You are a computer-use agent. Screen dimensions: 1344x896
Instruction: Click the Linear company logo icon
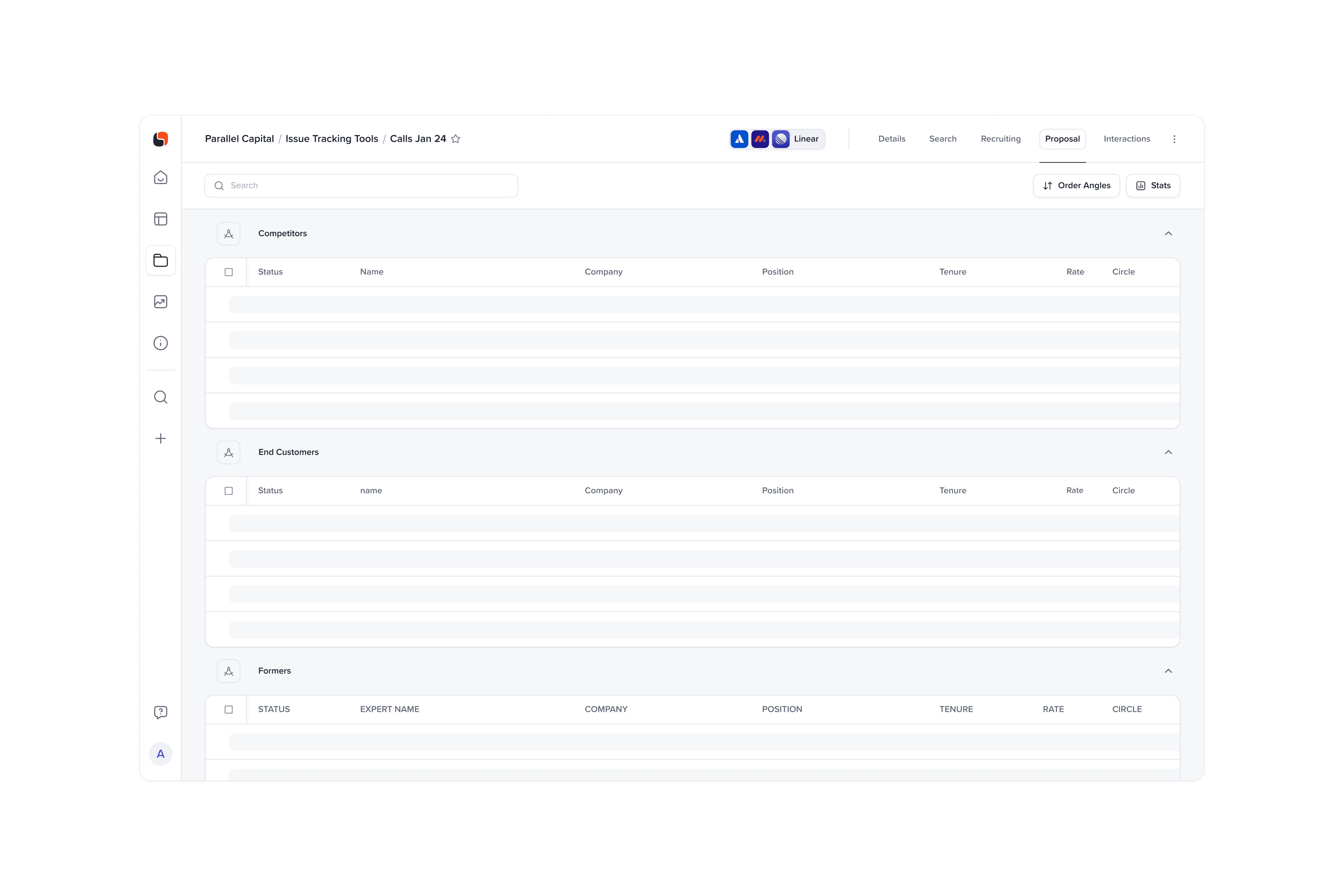[780, 139]
